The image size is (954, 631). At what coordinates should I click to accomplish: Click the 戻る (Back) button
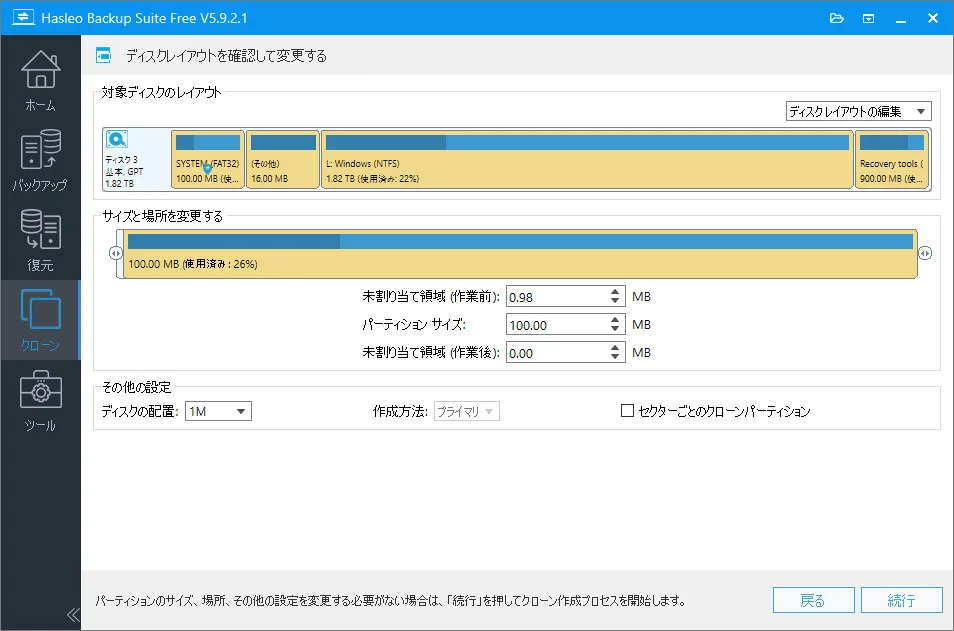coord(813,601)
